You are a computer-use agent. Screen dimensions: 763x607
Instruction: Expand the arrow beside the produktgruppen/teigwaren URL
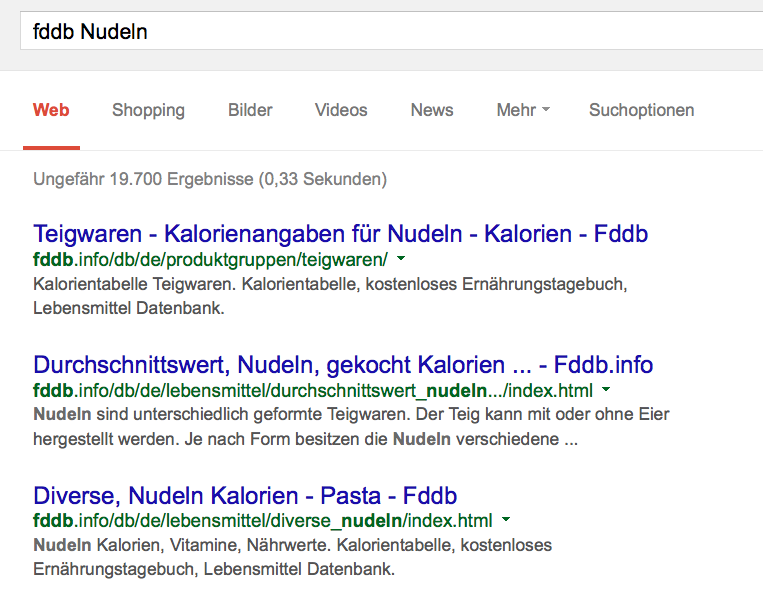coord(401,259)
